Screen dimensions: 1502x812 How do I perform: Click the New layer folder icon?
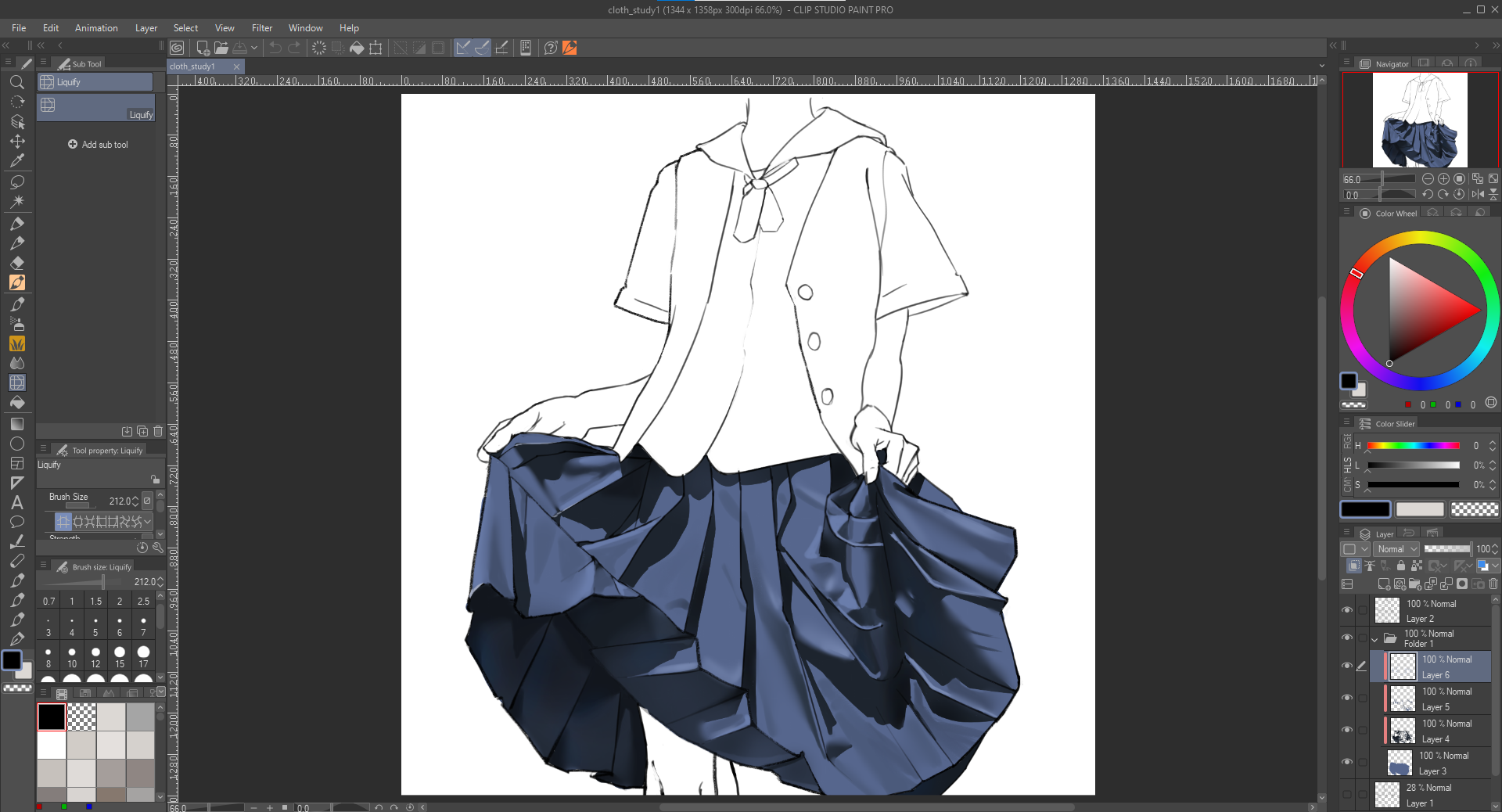click(1414, 584)
